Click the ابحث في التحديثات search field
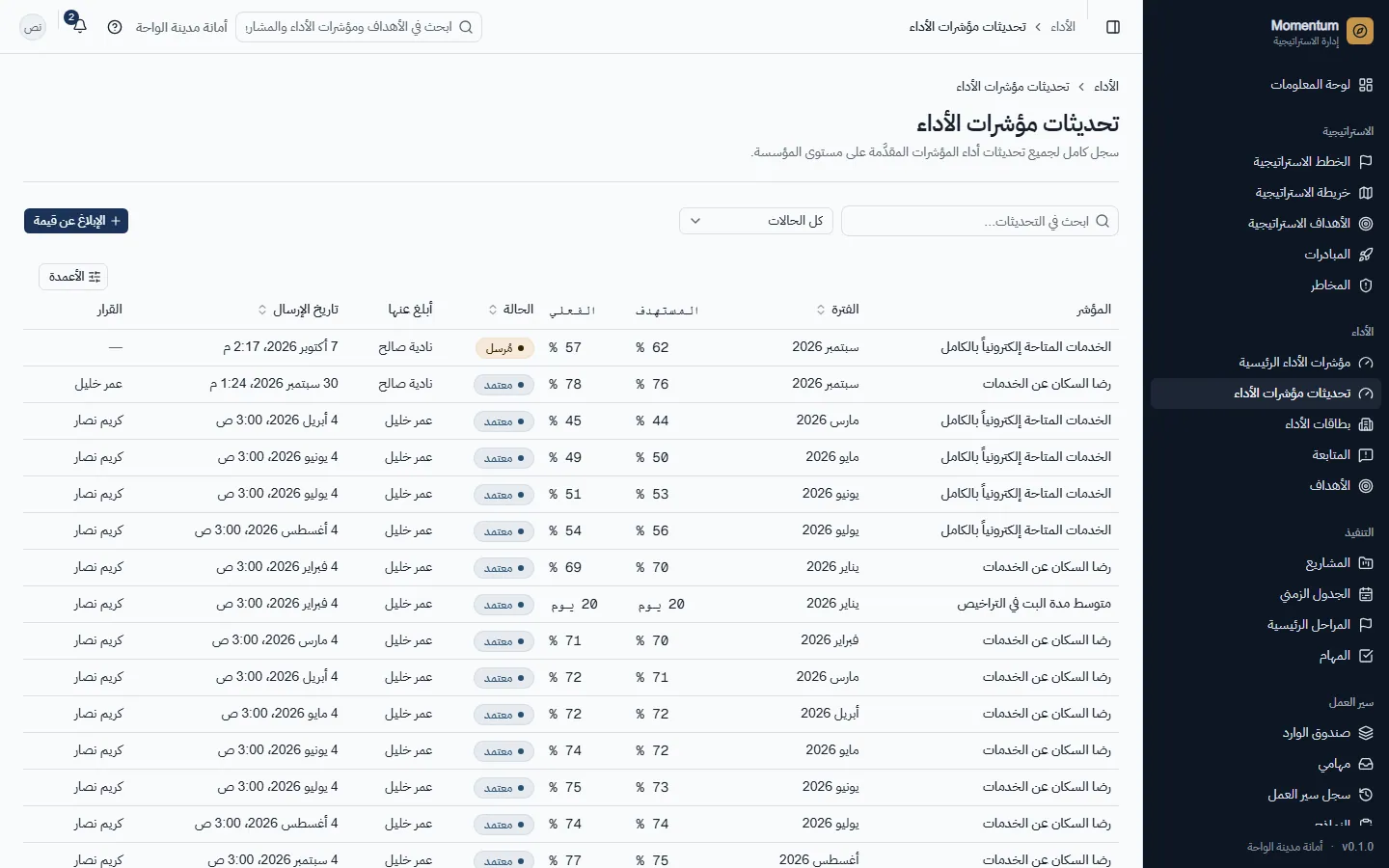 [x=980, y=221]
